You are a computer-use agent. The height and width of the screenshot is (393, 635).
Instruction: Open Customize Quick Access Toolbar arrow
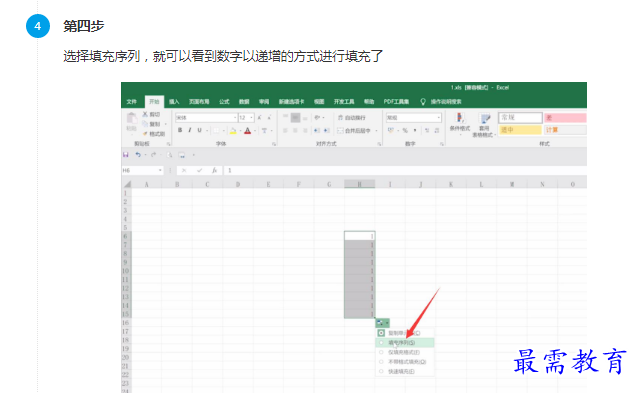194,155
